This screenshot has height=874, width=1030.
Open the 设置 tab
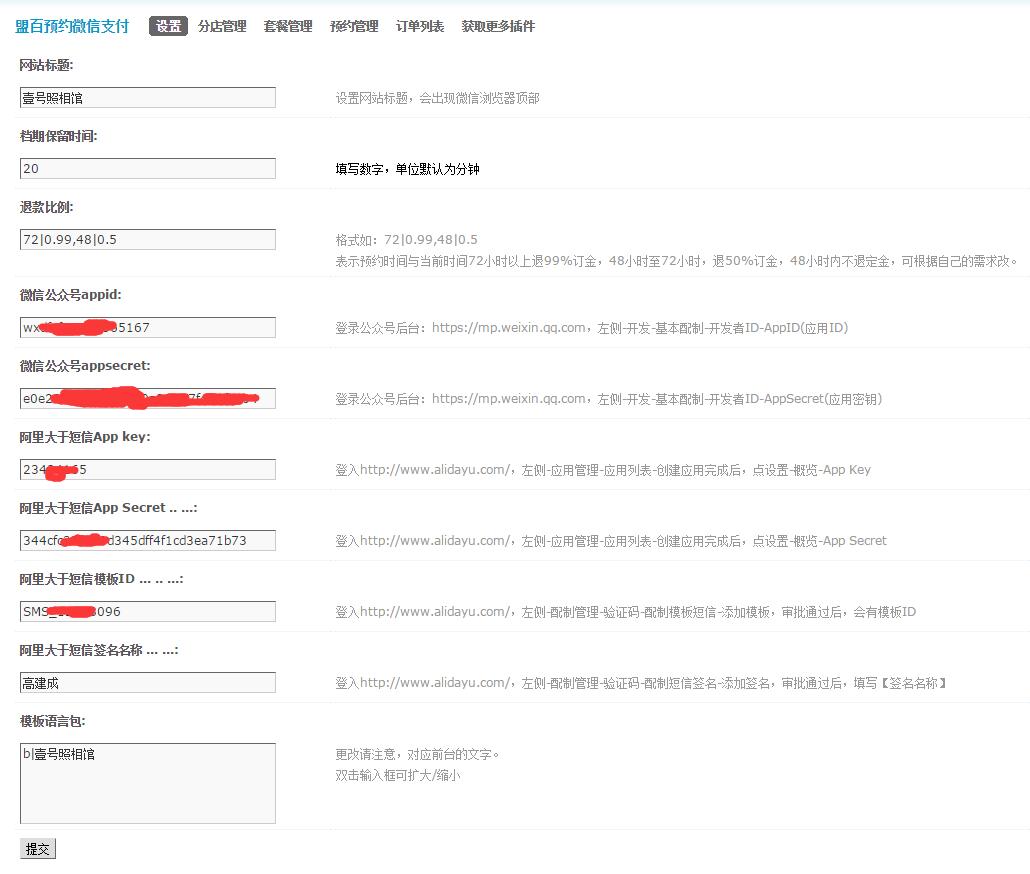click(x=169, y=27)
